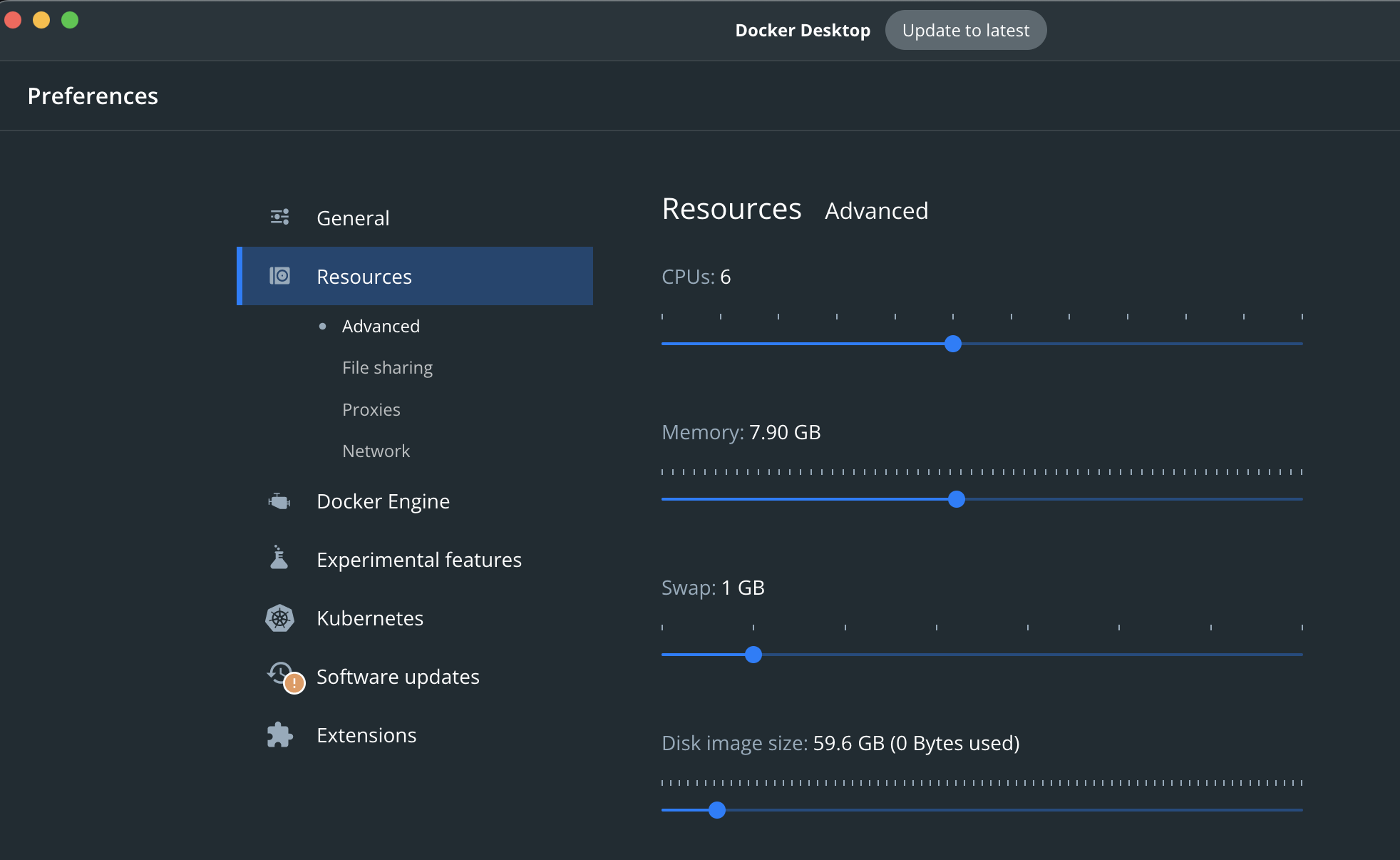Viewport: 1400px width, 860px height.
Task: Open Extensions using the puzzle piece icon
Action: (279, 734)
